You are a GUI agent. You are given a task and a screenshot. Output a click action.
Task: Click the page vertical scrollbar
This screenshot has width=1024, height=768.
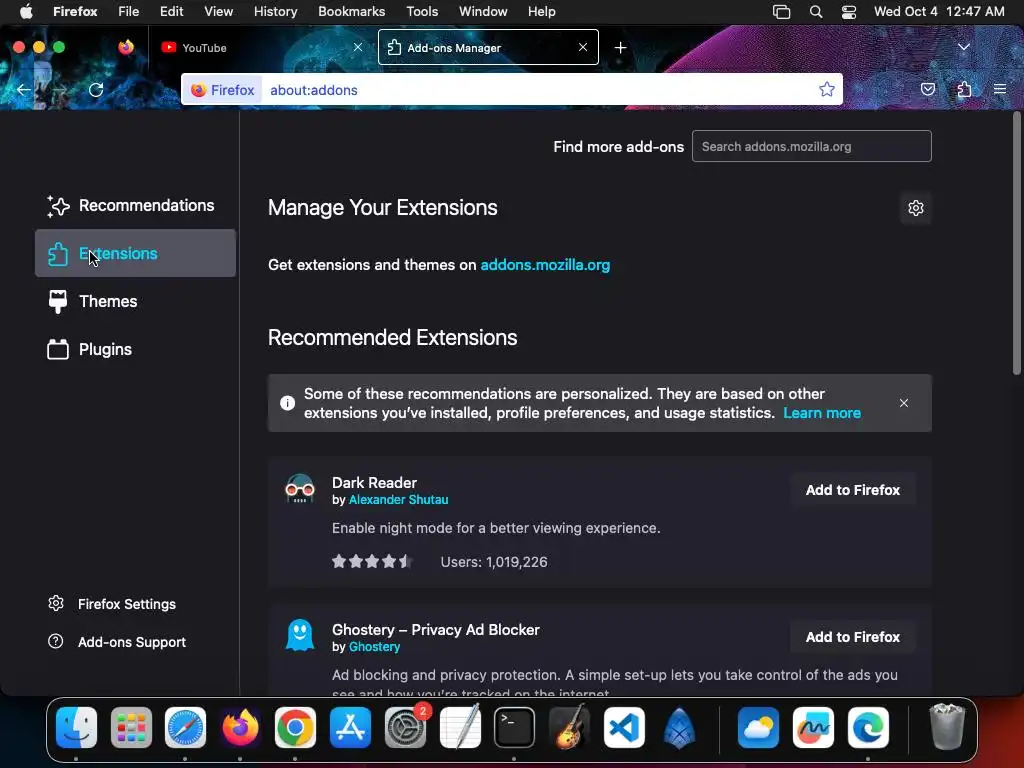click(x=1017, y=244)
